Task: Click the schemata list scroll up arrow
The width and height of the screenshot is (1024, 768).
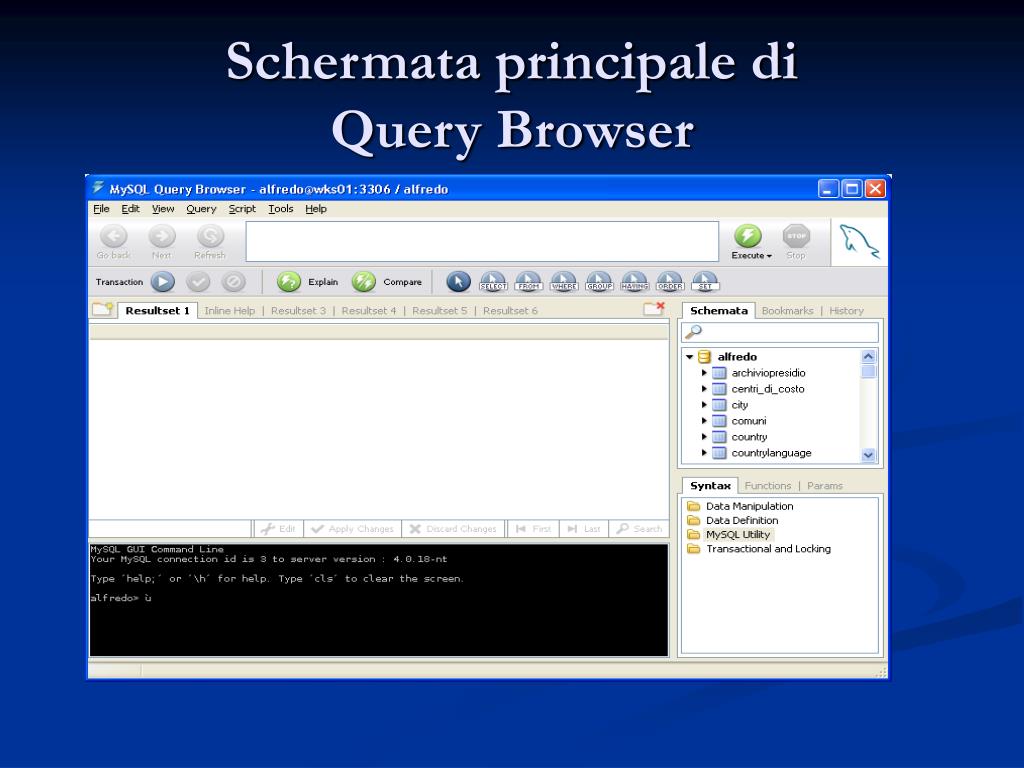Action: point(868,357)
